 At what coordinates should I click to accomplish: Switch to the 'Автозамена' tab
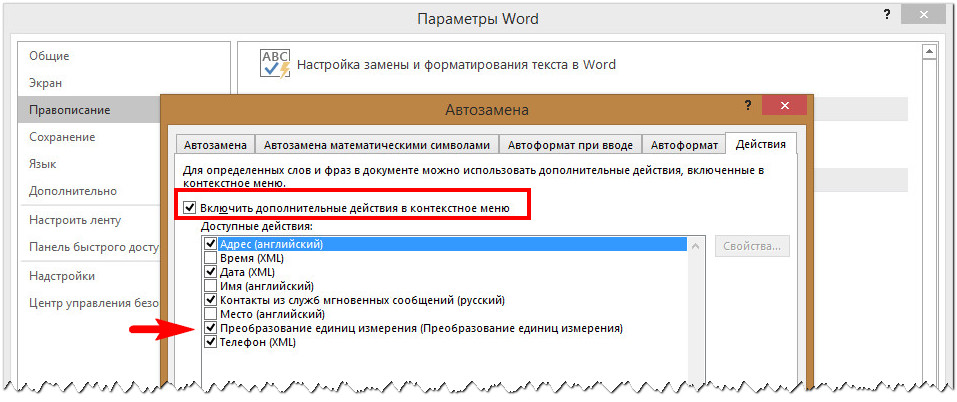(x=215, y=145)
